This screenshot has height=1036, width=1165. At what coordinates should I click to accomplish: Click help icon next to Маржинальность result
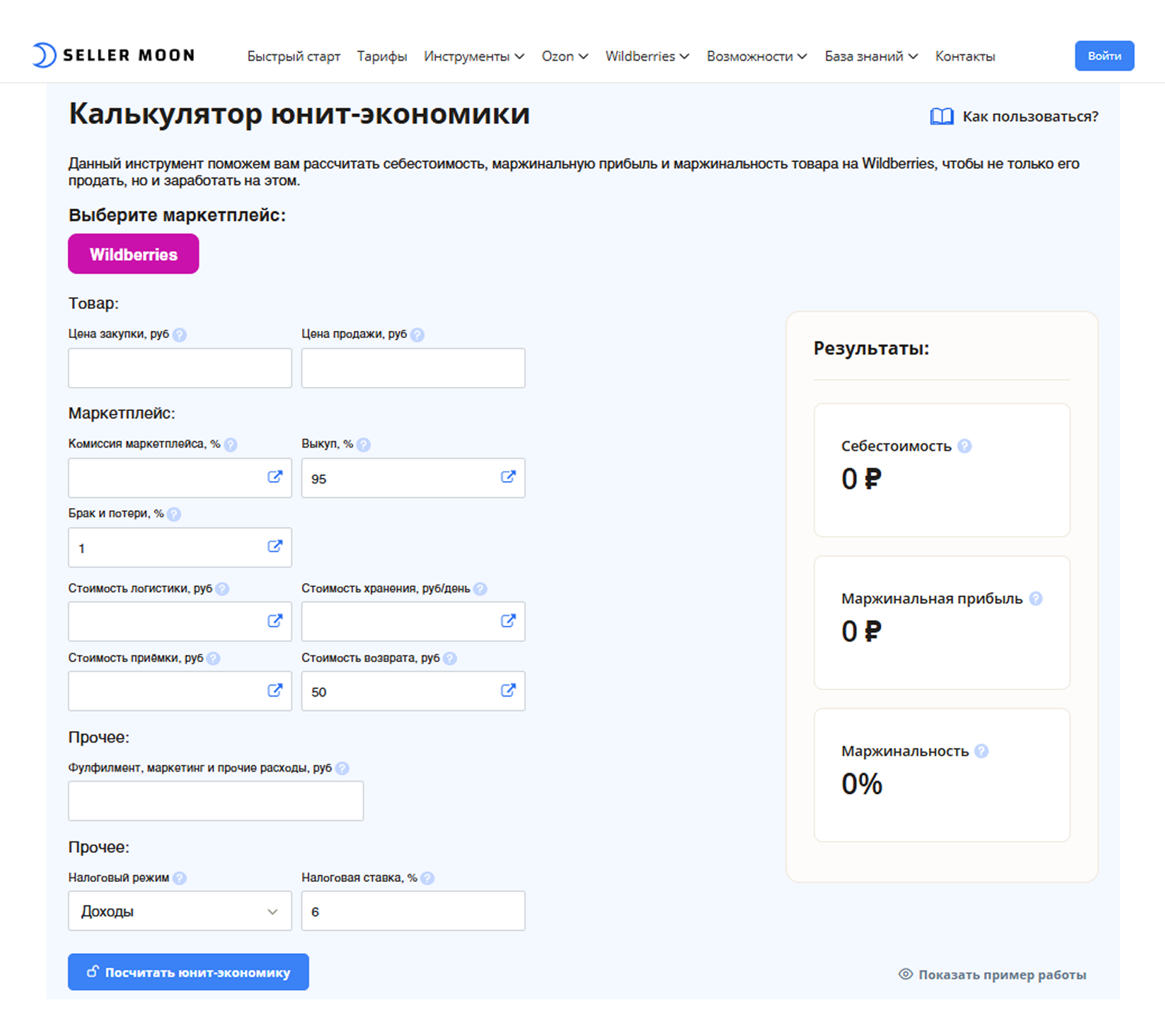(x=981, y=751)
